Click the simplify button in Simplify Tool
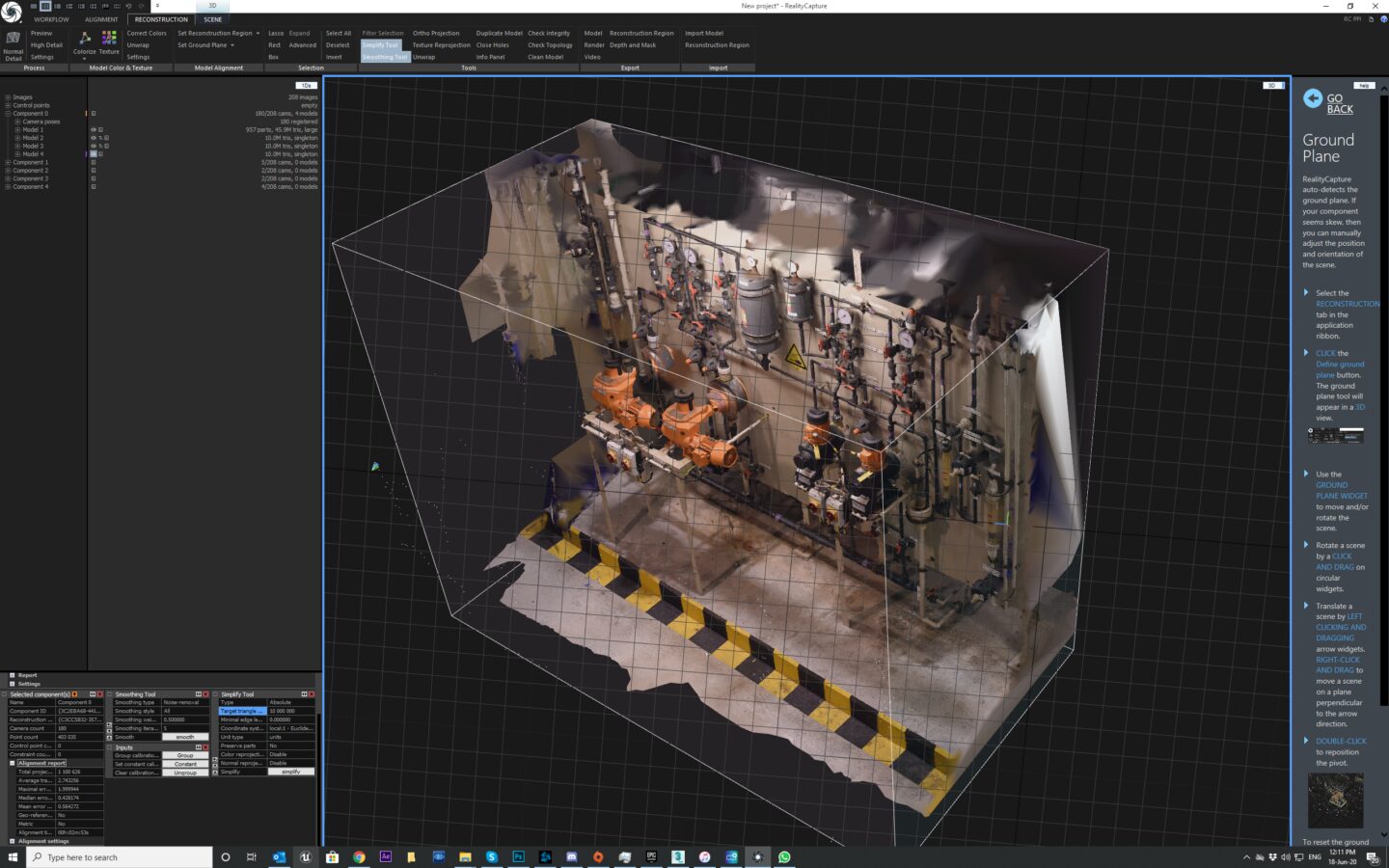 tap(291, 772)
